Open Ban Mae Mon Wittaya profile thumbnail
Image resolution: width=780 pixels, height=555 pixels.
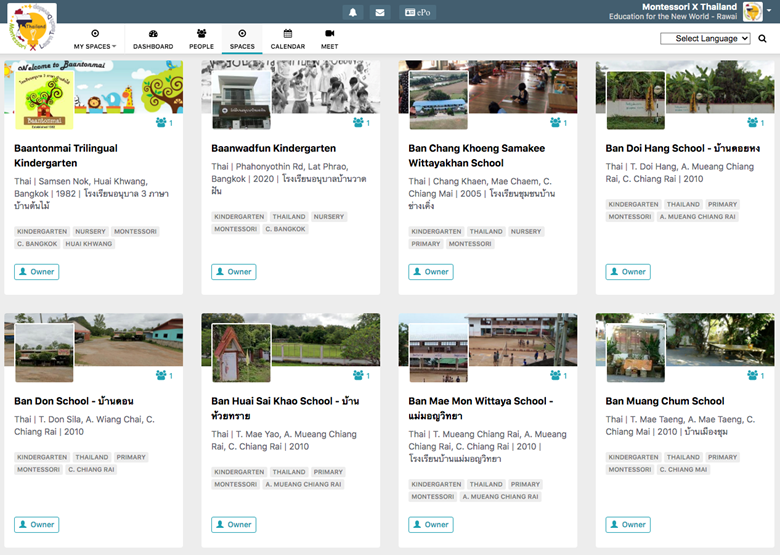(x=438, y=353)
